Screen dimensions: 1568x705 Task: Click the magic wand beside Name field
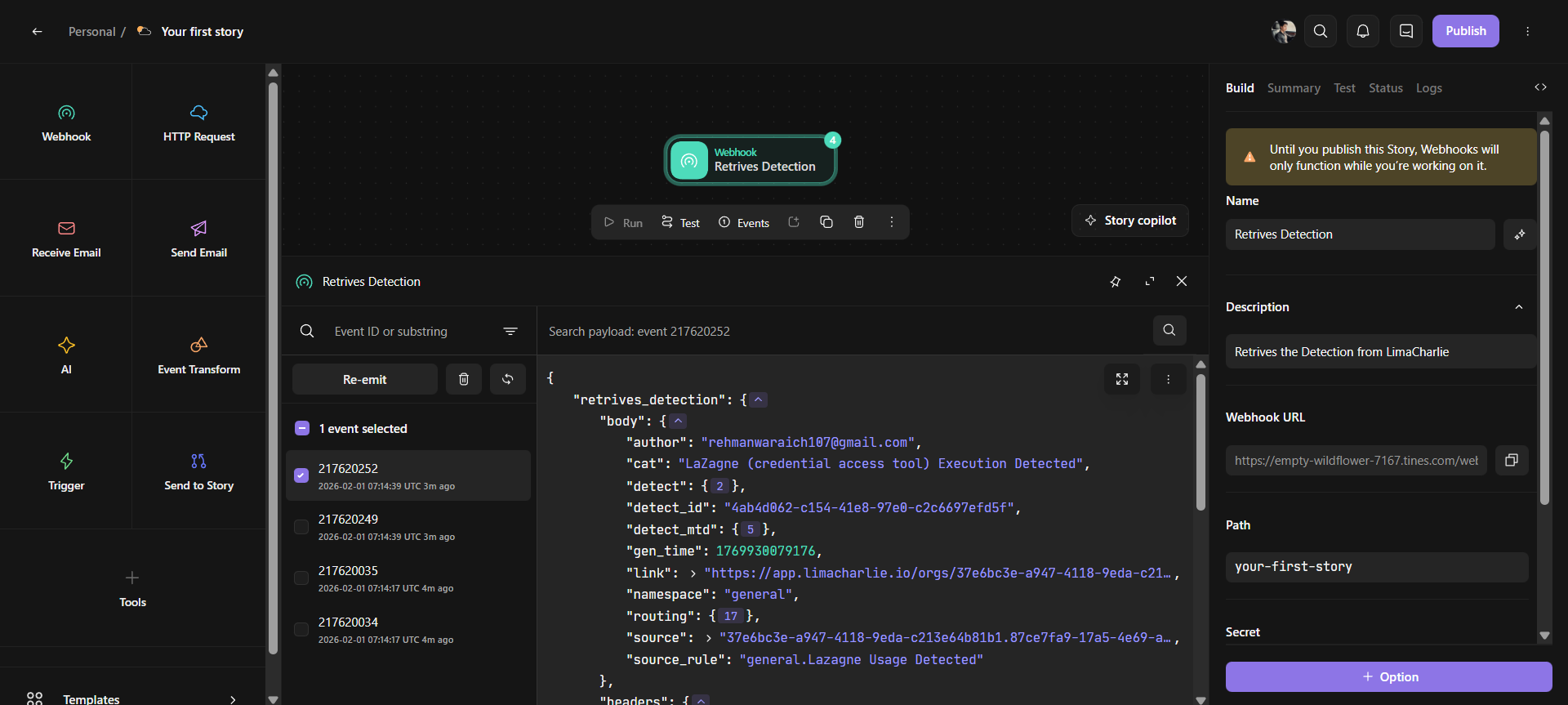(1520, 234)
